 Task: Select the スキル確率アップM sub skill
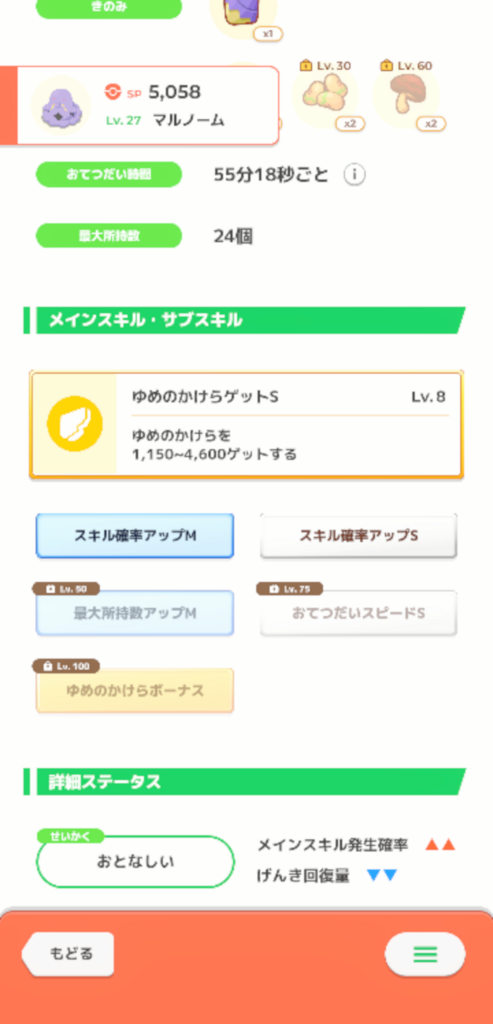[x=135, y=536]
